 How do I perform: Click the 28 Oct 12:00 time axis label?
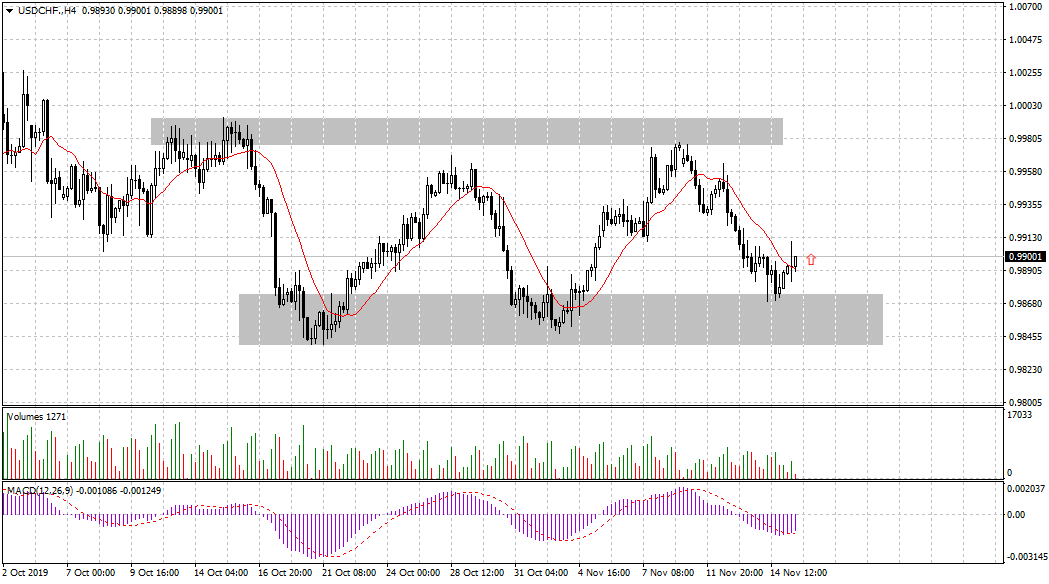point(477,574)
